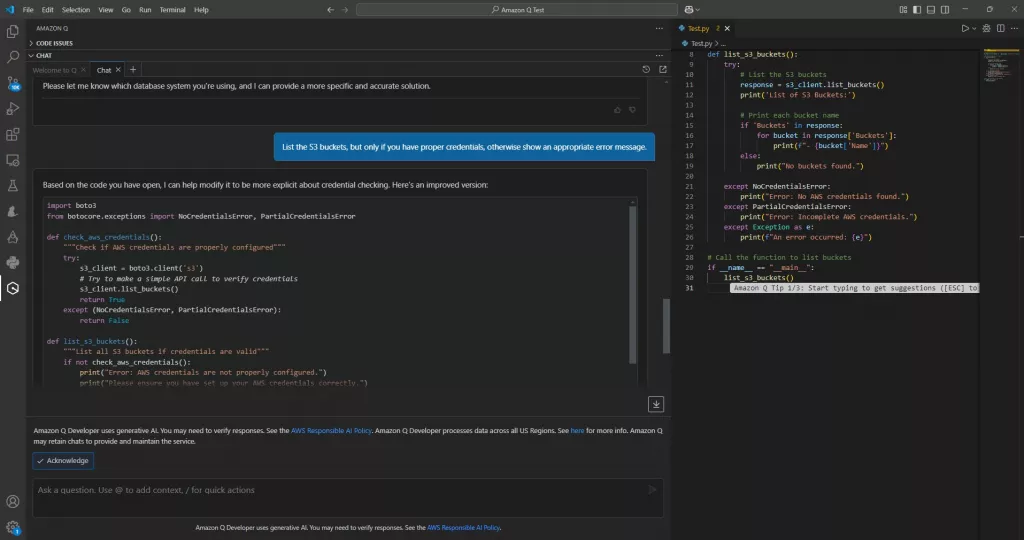Switch to the Welcome to Q tab
Screen dimensions: 1024x540
point(54,70)
